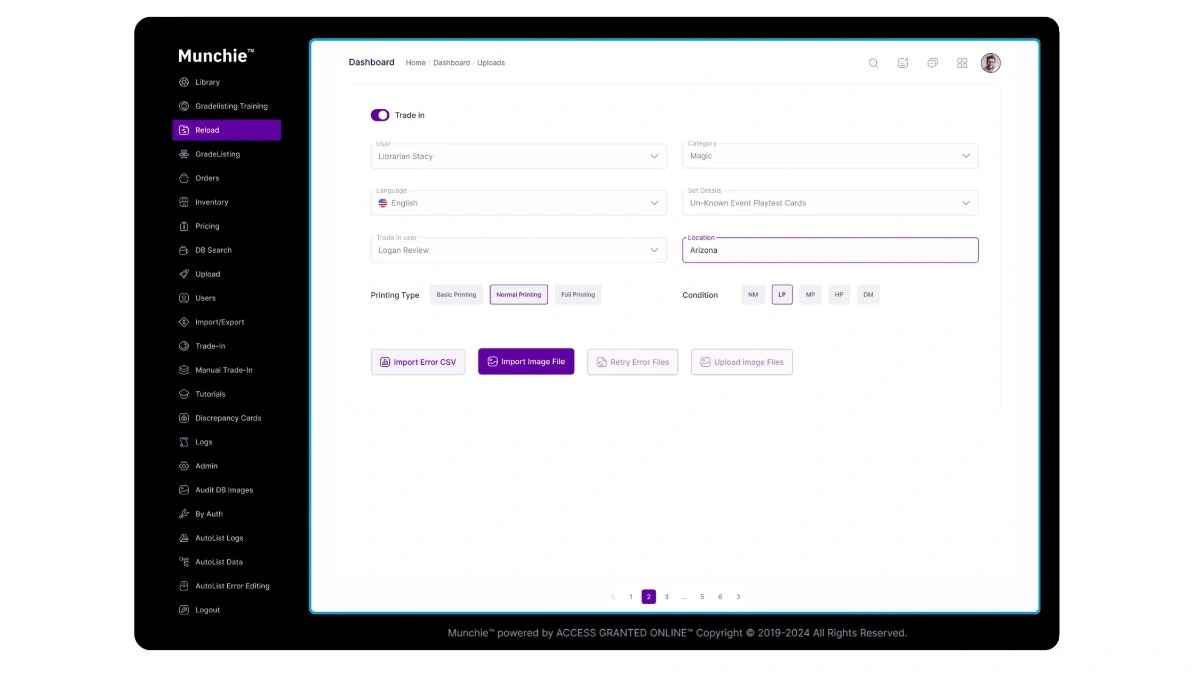The image size is (1200, 673).
Task: Click inside the Location field showing Arizona
Action: 830,250
